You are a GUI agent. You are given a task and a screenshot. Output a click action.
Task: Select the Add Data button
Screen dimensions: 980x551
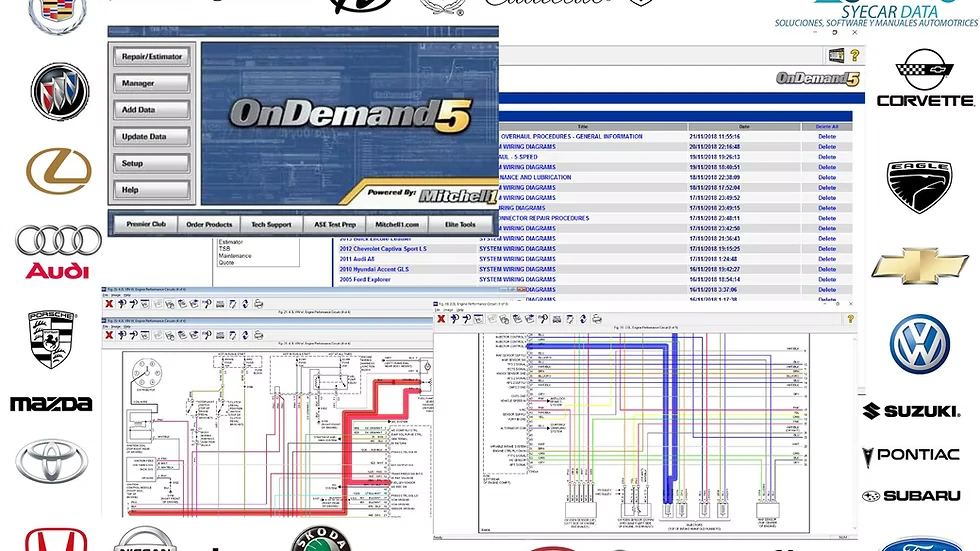point(152,110)
